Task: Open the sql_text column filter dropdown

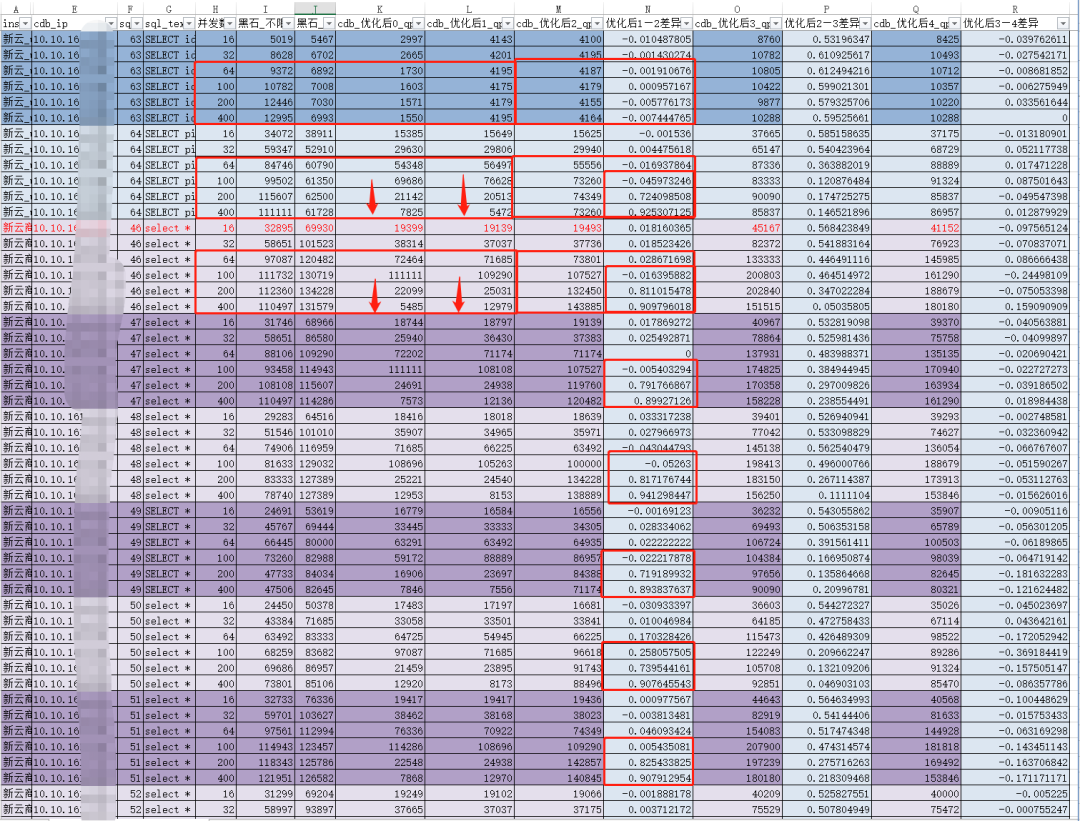Action: coord(189,23)
